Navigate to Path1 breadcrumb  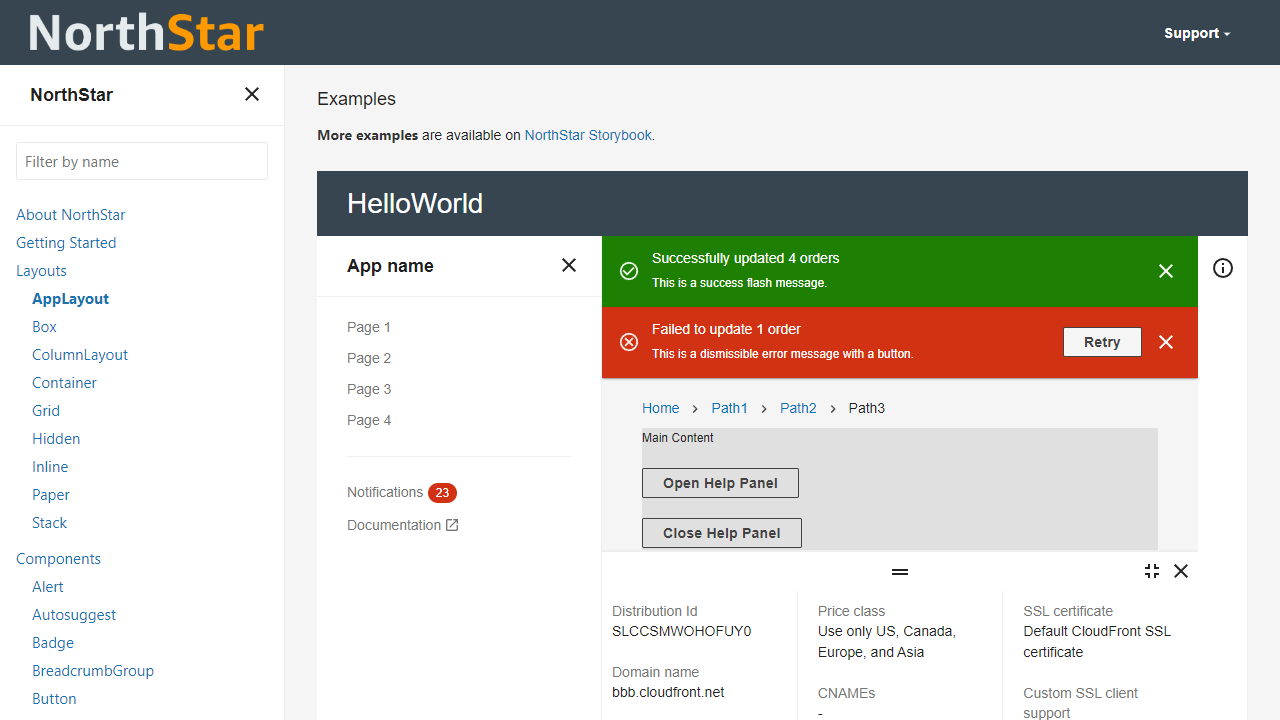tap(729, 408)
